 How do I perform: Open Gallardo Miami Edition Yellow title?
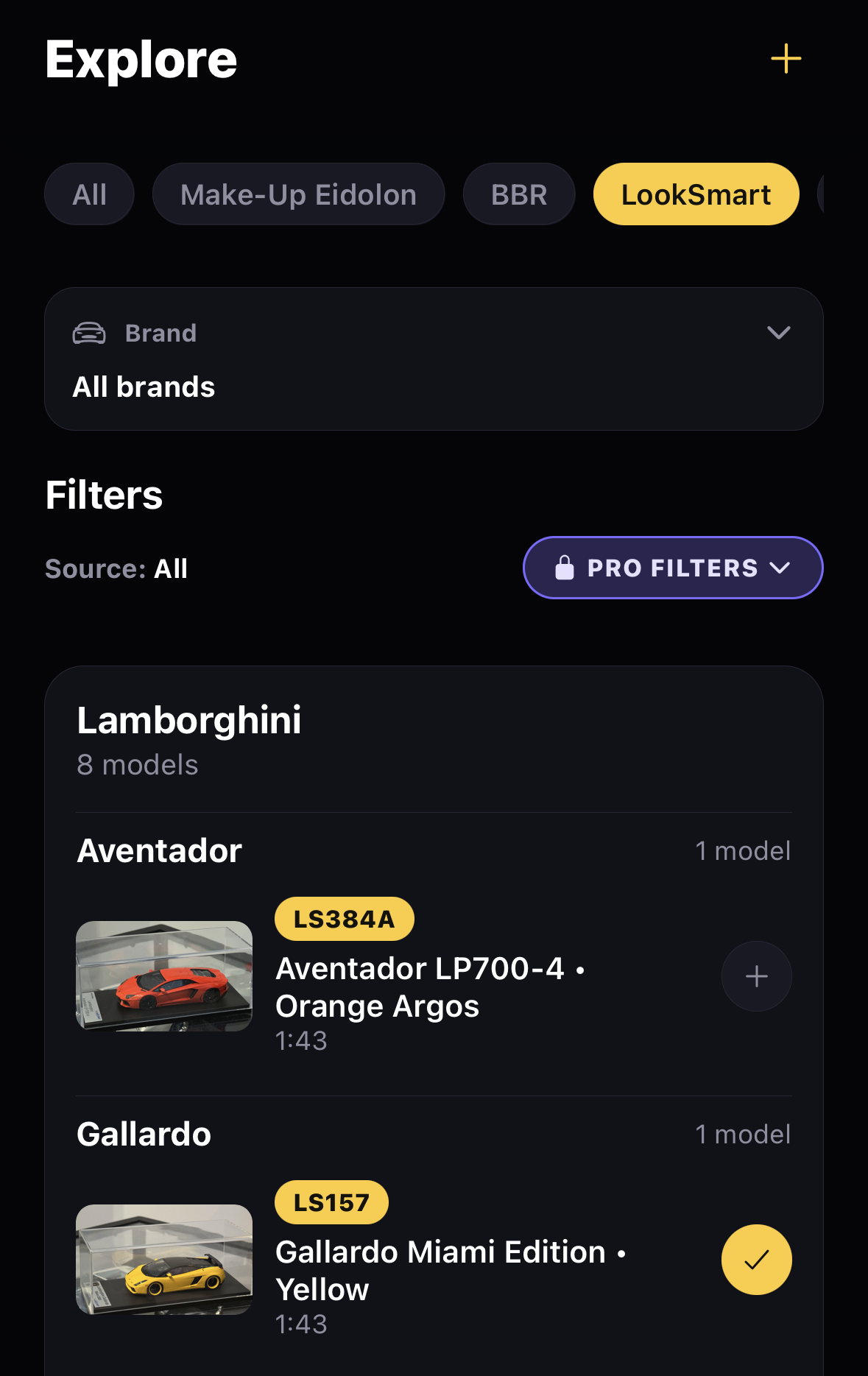click(450, 1271)
